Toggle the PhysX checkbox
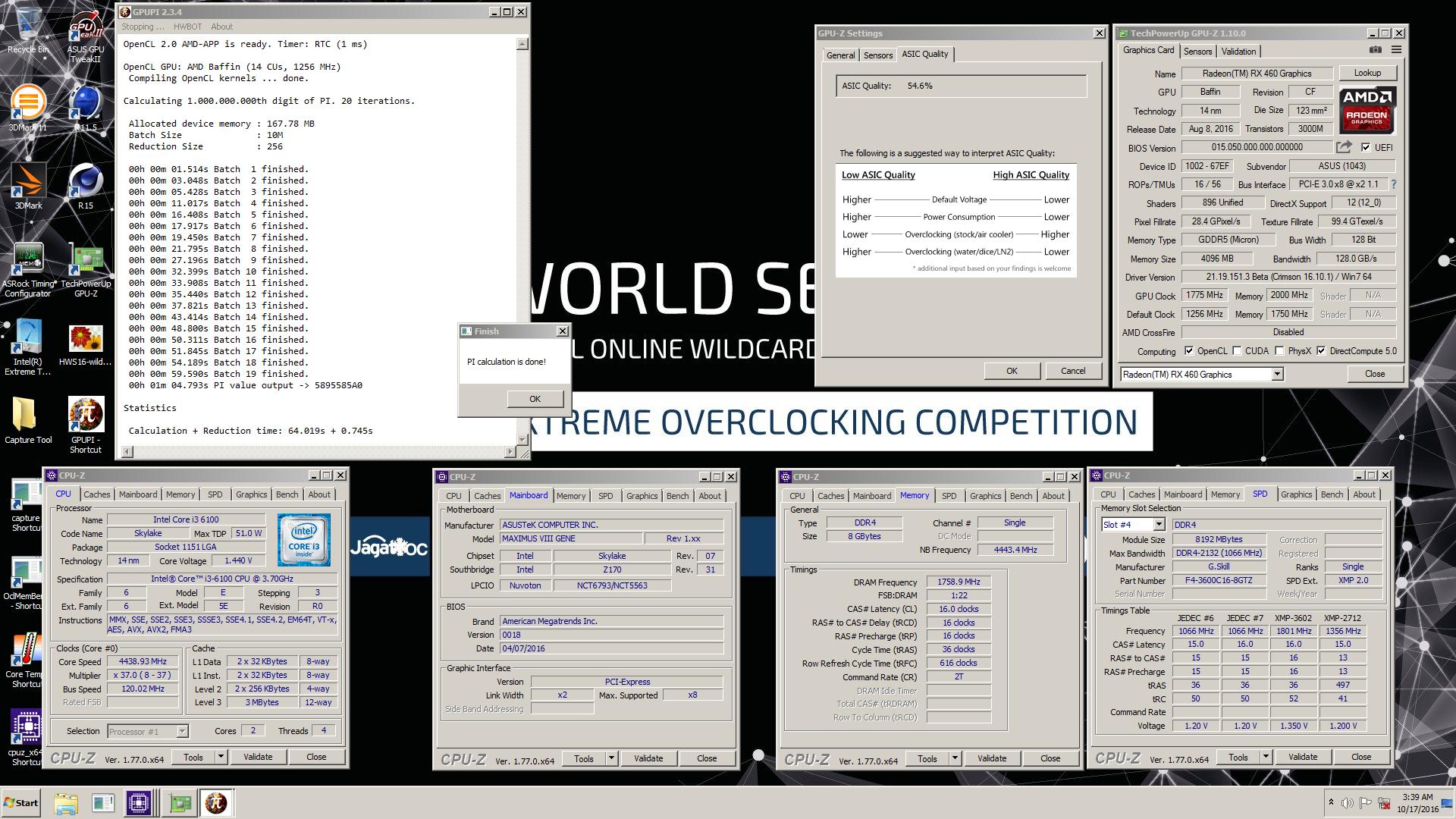The height and width of the screenshot is (819, 1456). (x=1279, y=351)
